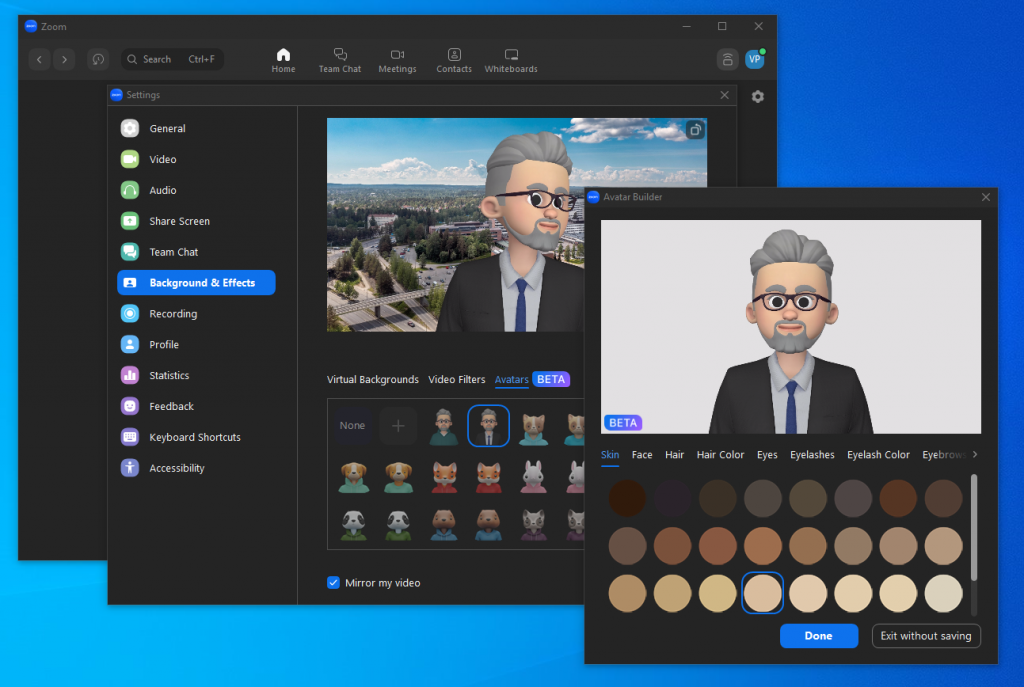Pick the darkest brown skin swatch

click(x=627, y=497)
